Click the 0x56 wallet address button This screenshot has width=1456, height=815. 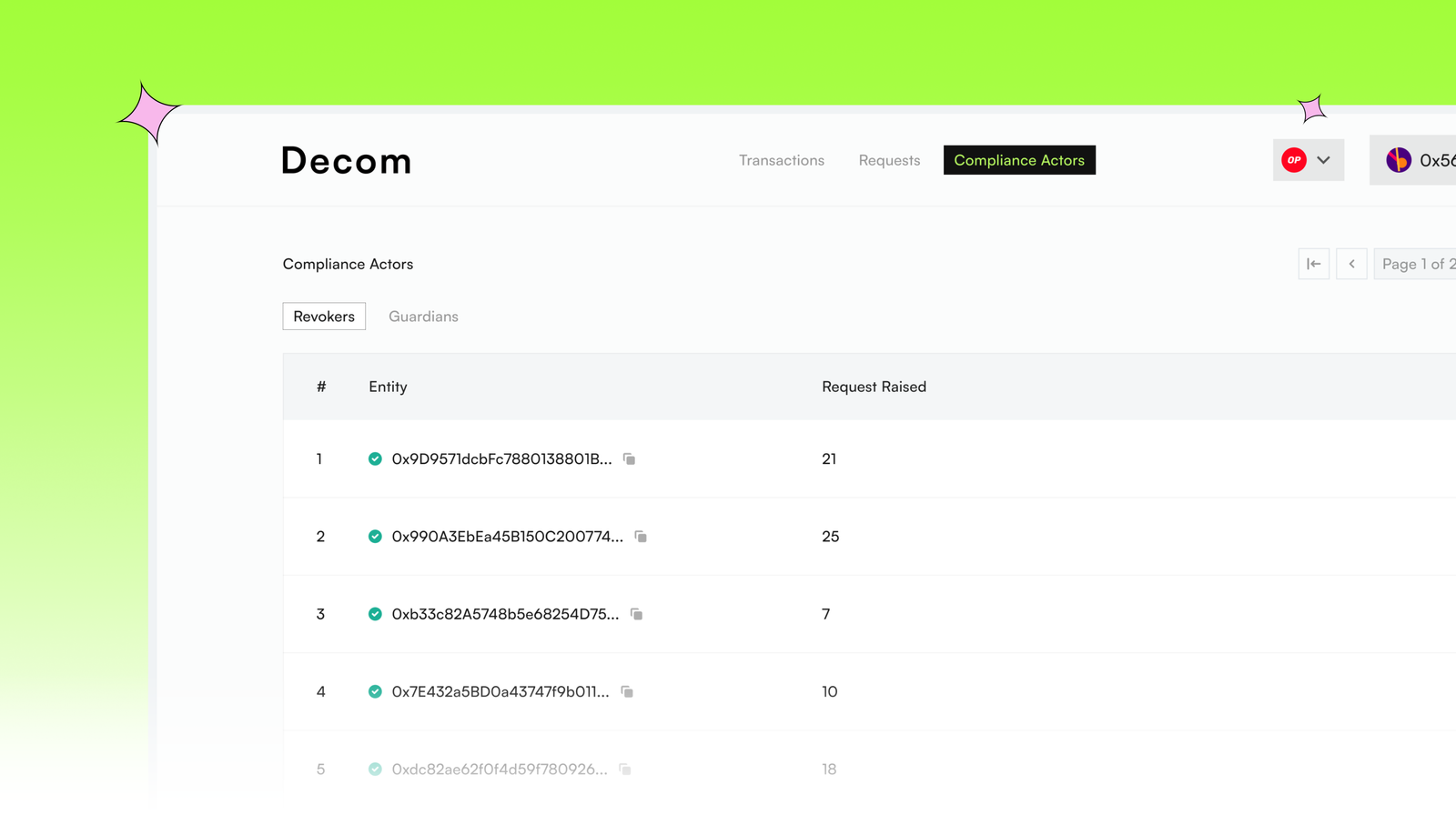[1413, 160]
